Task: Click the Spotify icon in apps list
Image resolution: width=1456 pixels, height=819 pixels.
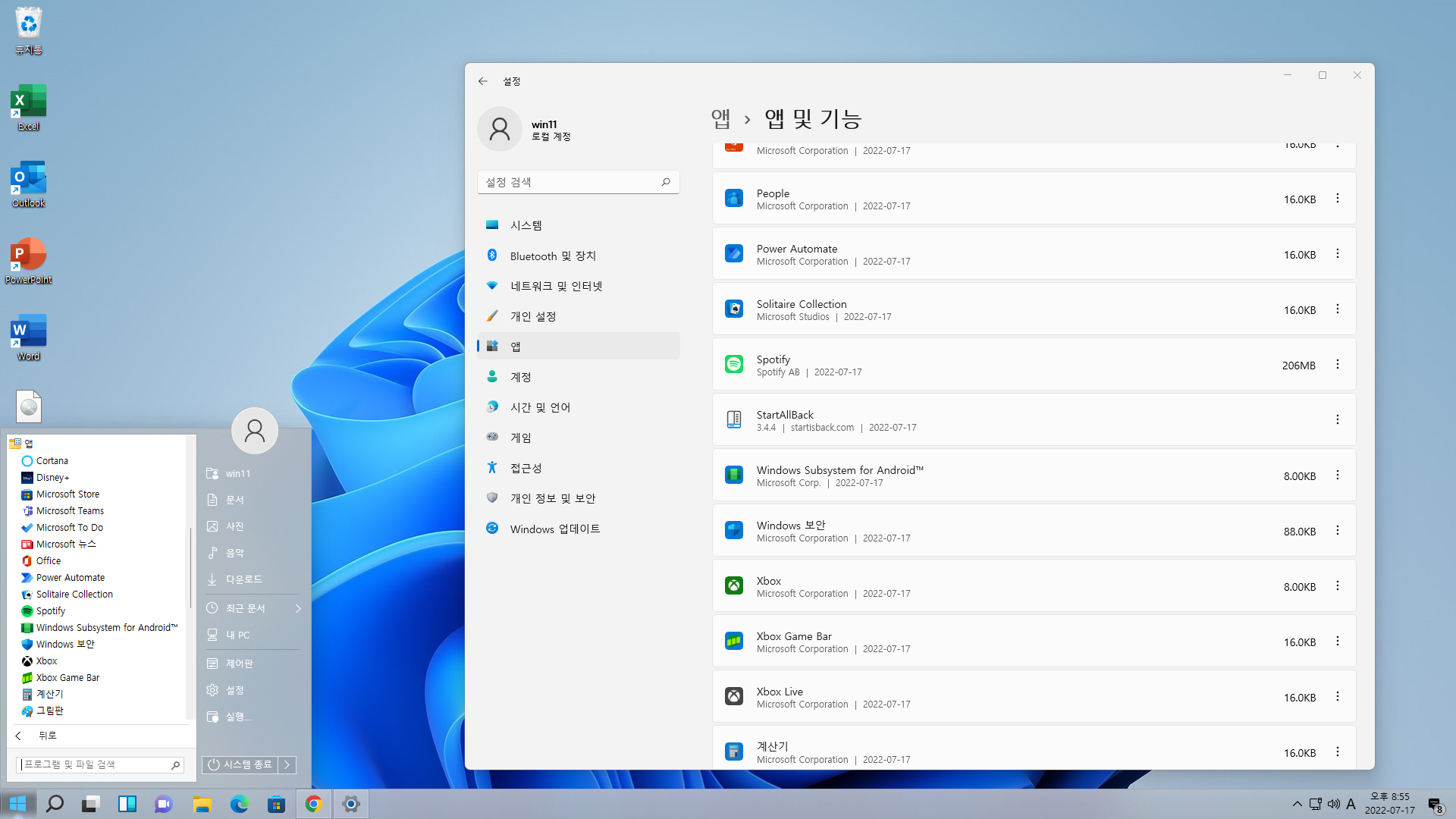Action: pyautogui.click(x=733, y=365)
